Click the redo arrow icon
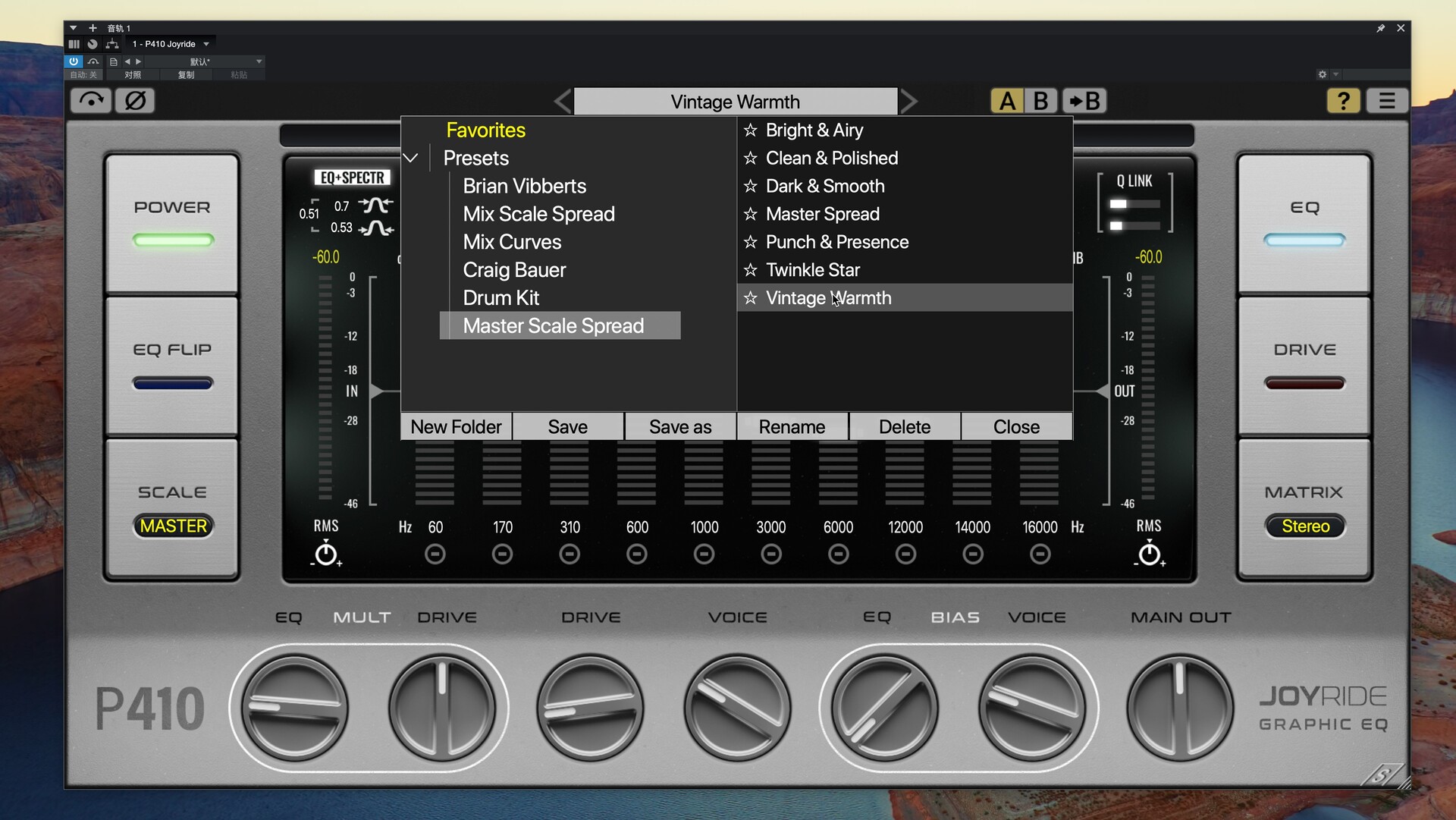Image resolution: width=1456 pixels, height=820 pixels. 91,100
